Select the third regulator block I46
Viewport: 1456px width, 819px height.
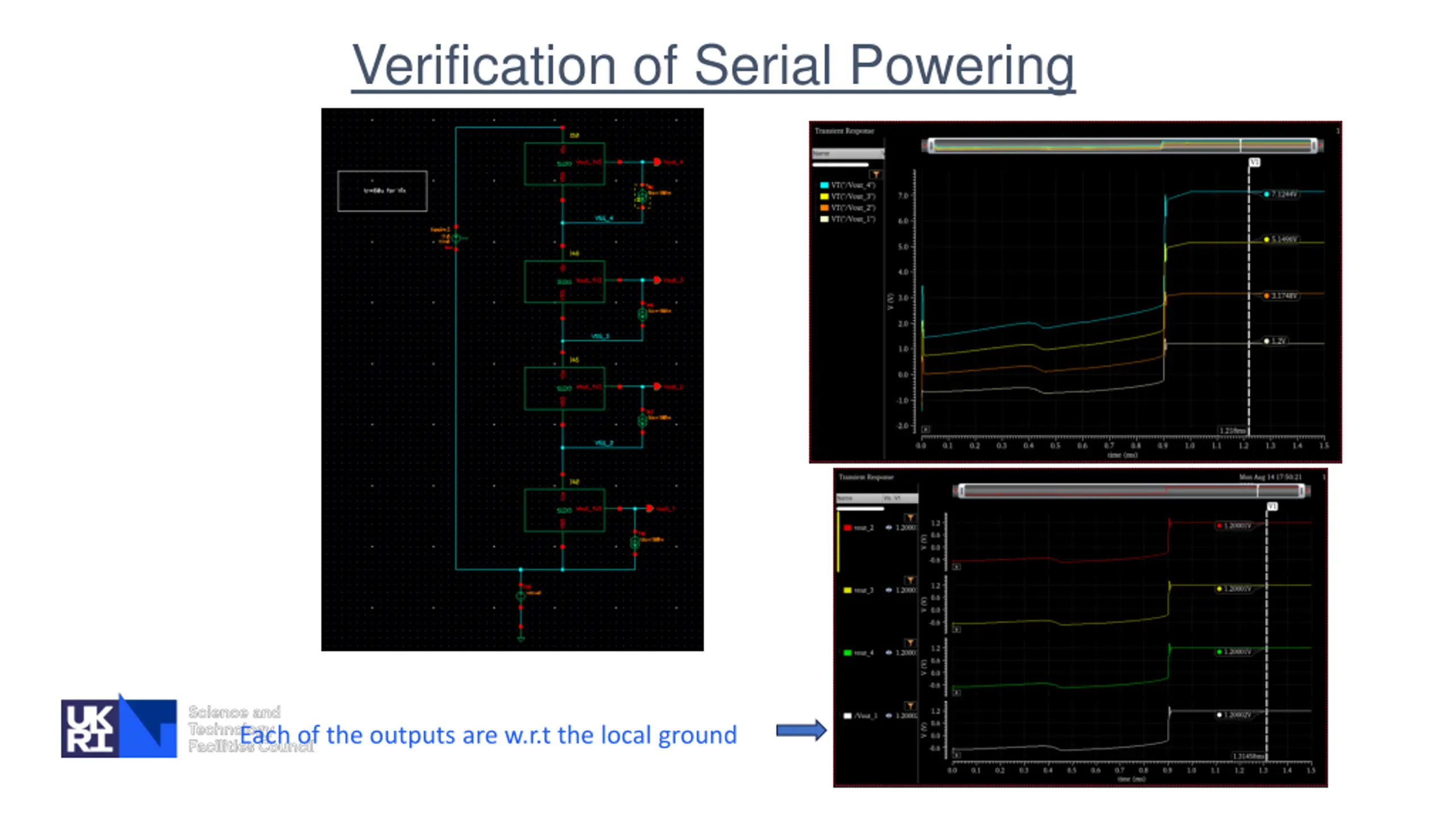coord(564,388)
